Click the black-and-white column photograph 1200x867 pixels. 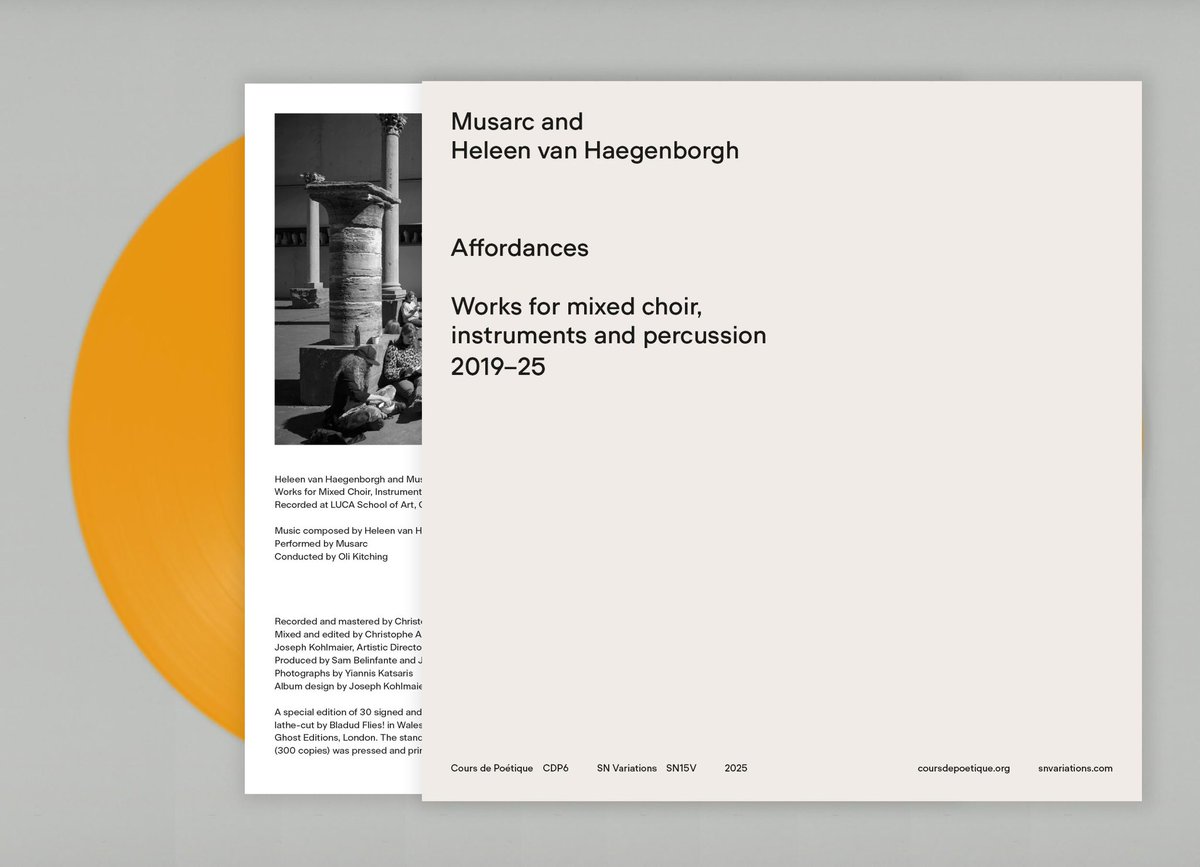[348, 278]
